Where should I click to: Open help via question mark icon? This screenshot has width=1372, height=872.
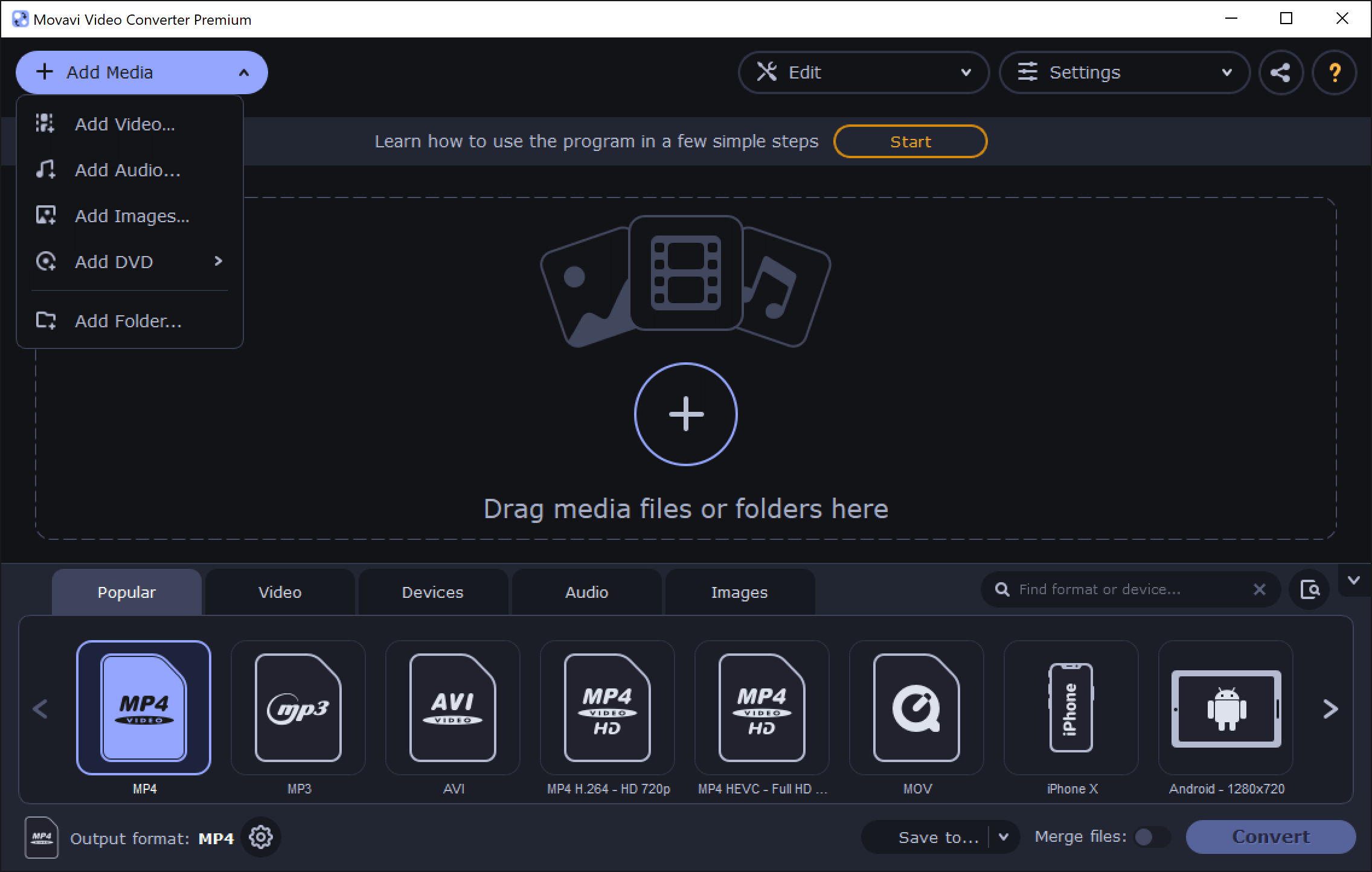pyautogui.click(x=1335, y=72)
